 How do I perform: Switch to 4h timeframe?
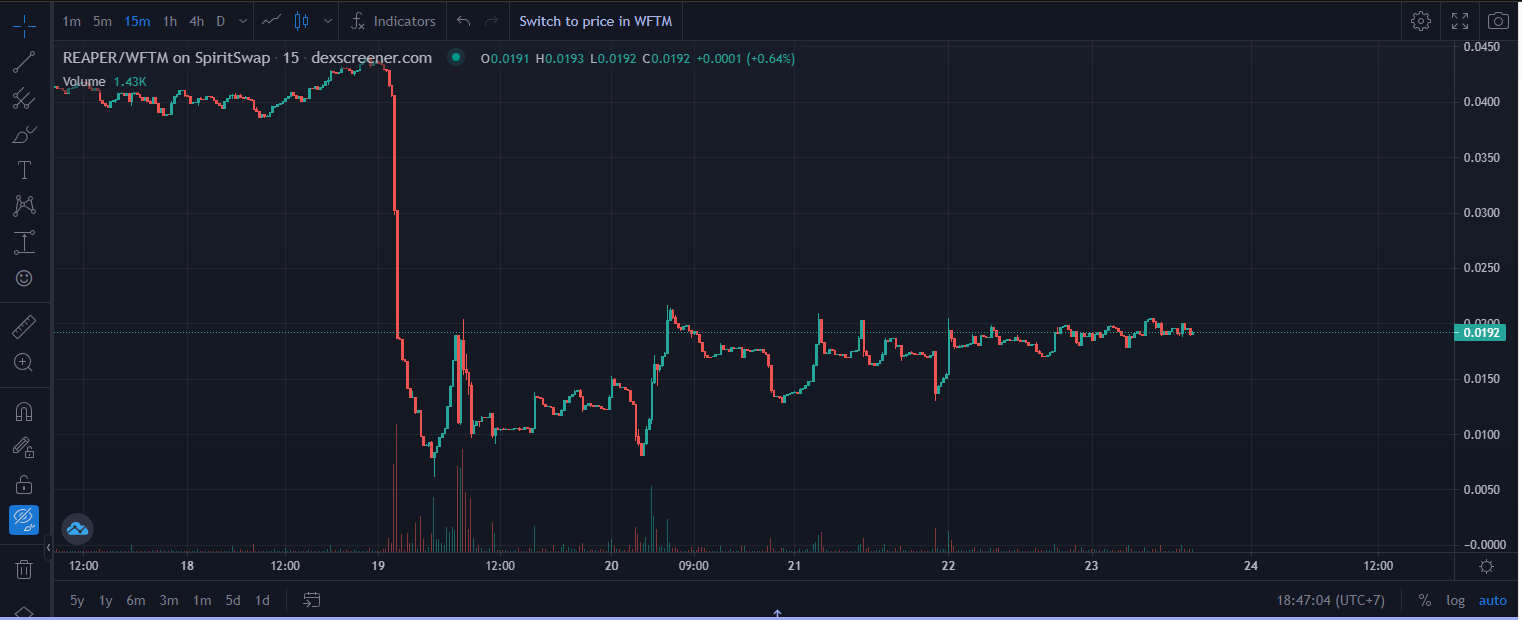pos(197,21)
